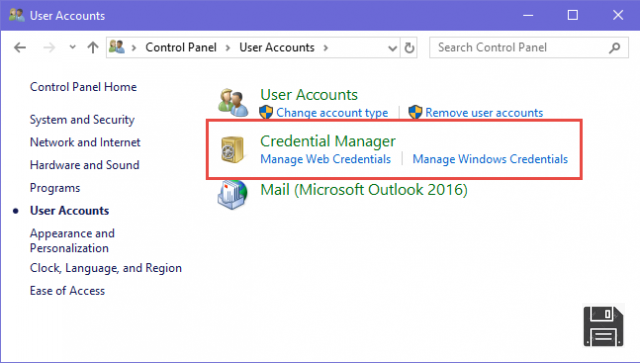
Task: Click Change account type link
Action: [332, 113]
